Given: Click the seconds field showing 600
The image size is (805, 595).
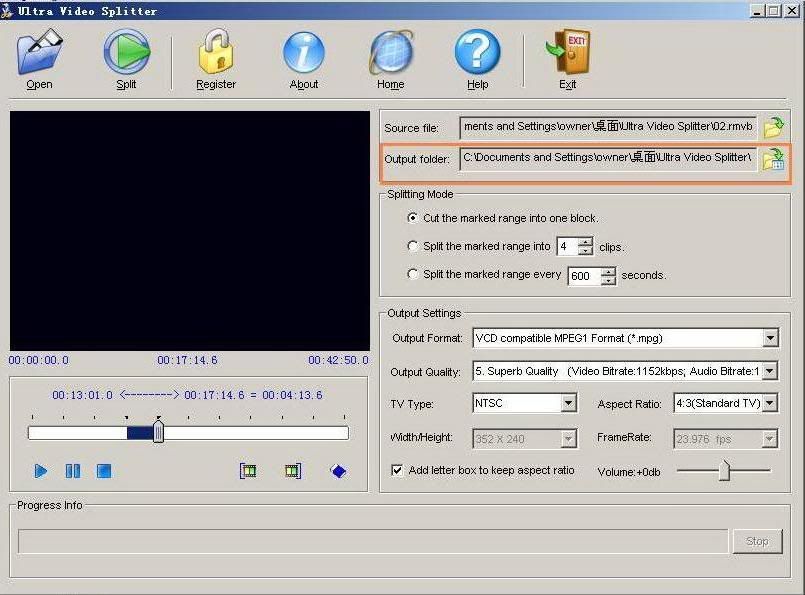Looking at the screenshot, I should 584,276.
